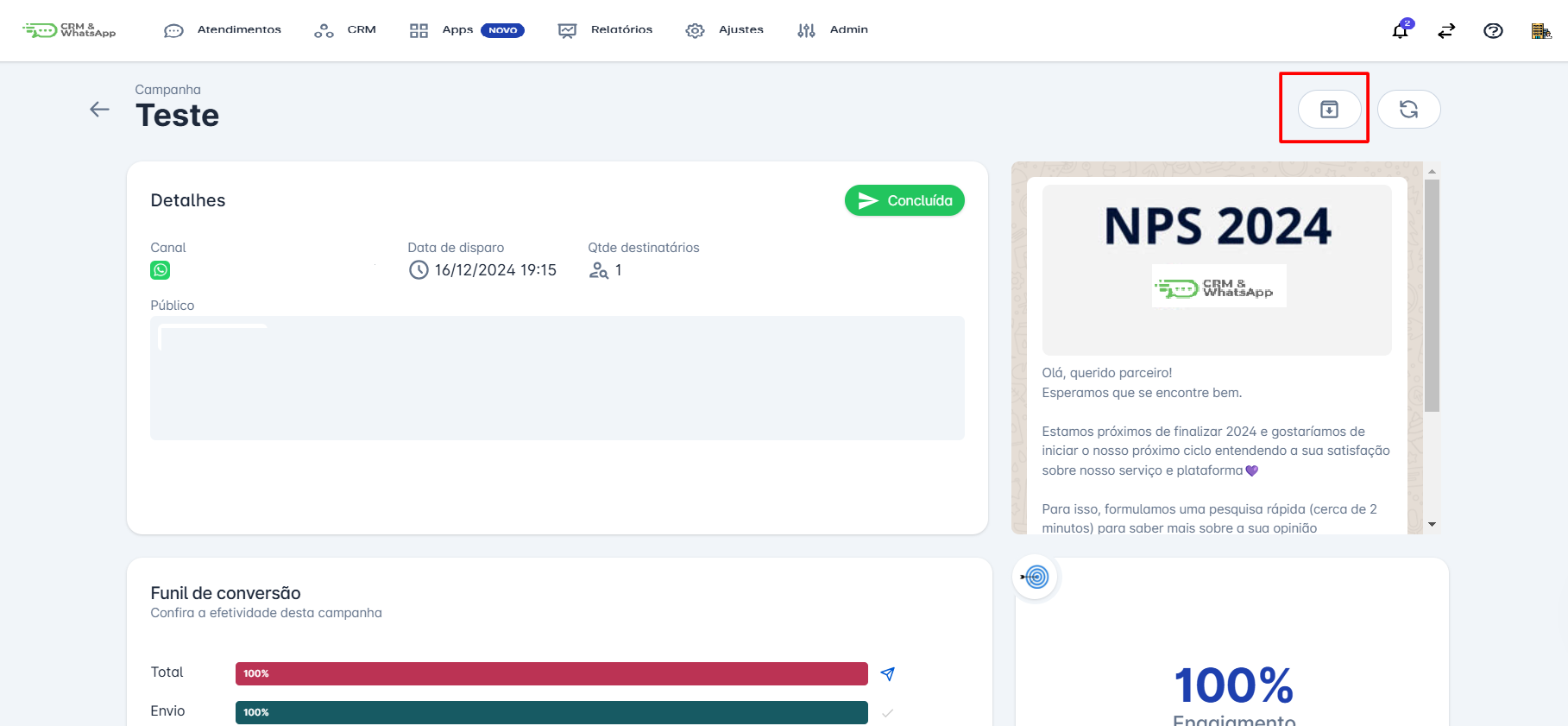
Task: Click the paper plane icon beside Total bar
Action: (x=887, y=674)
